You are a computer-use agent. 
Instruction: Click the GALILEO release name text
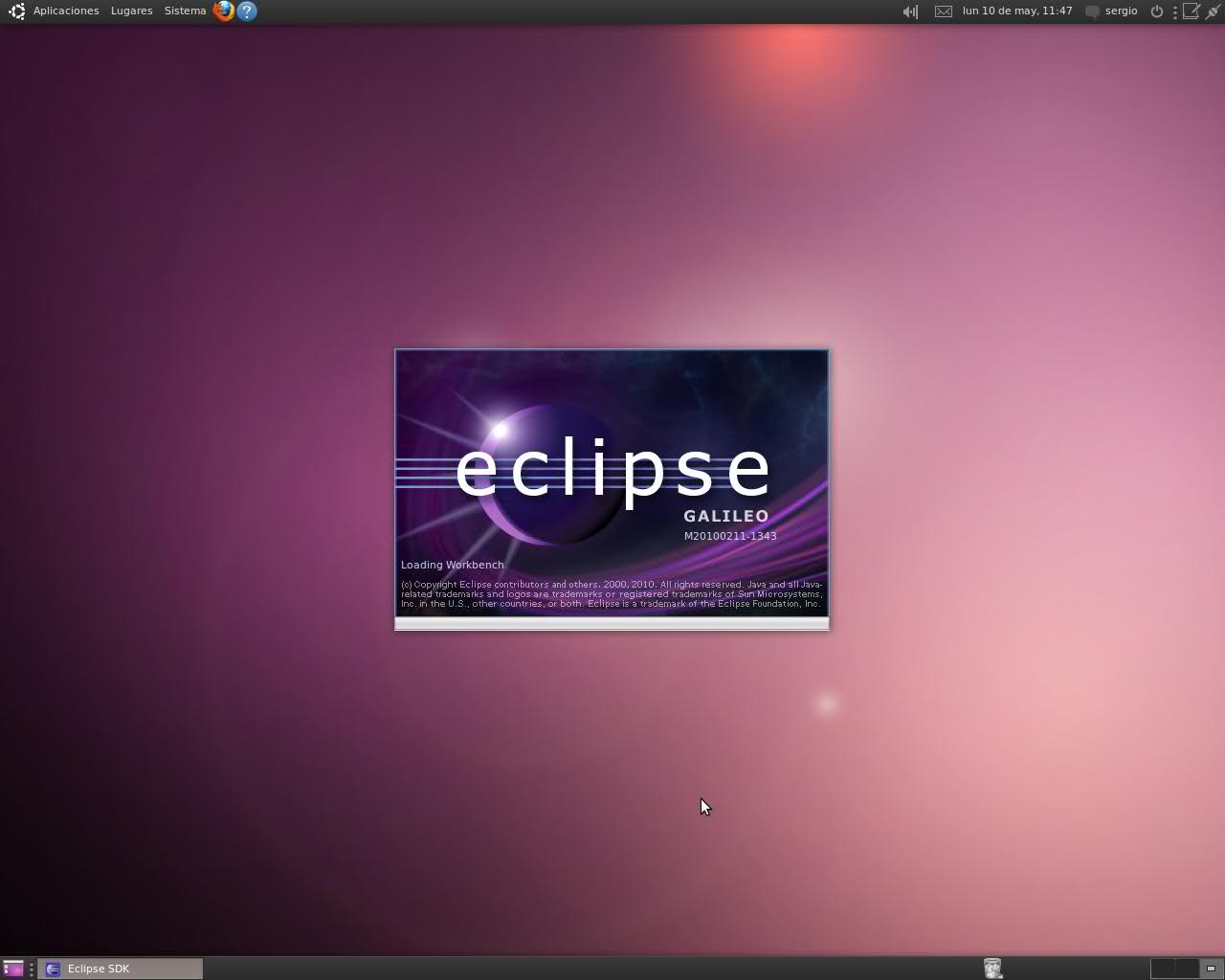coord(726,516)
